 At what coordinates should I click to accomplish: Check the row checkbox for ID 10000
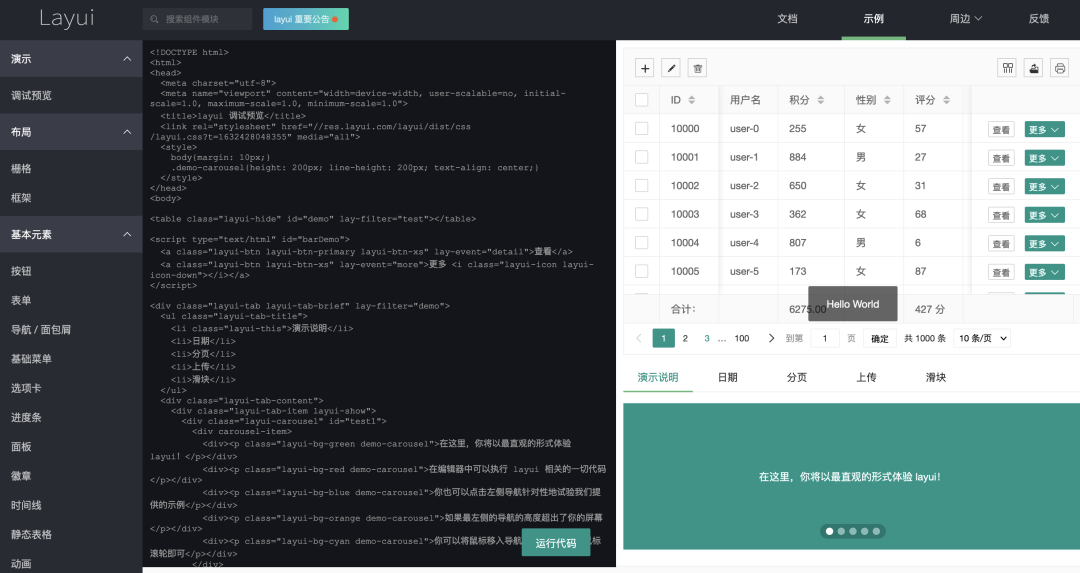(641, 128)
